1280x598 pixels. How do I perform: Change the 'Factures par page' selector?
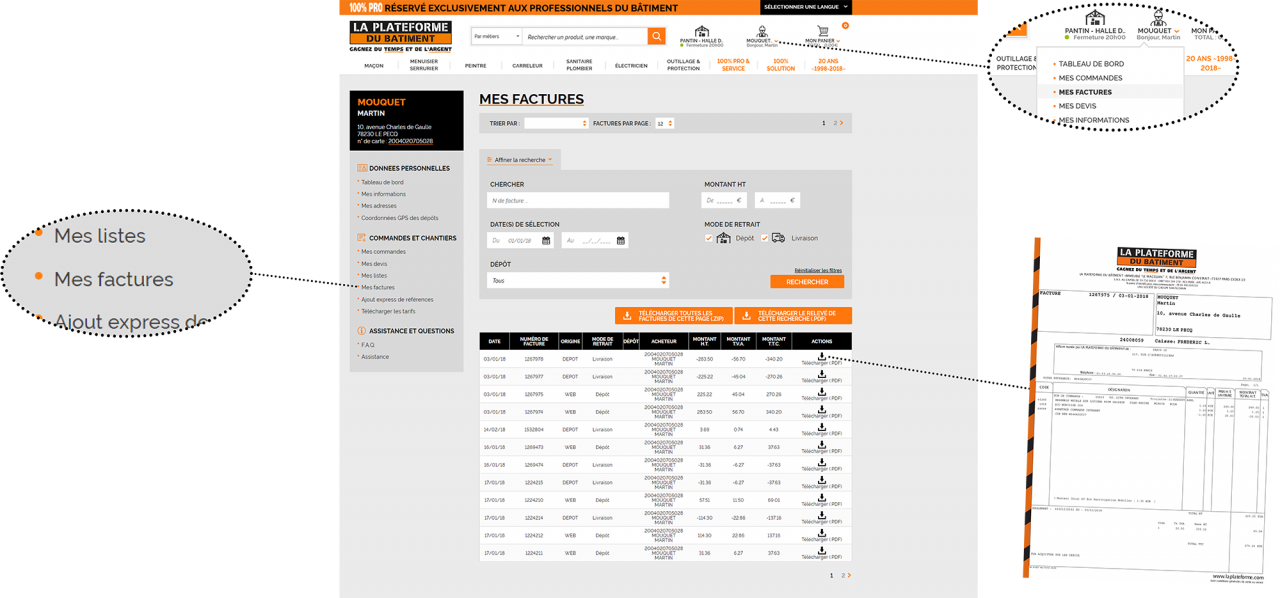point(664,123)
